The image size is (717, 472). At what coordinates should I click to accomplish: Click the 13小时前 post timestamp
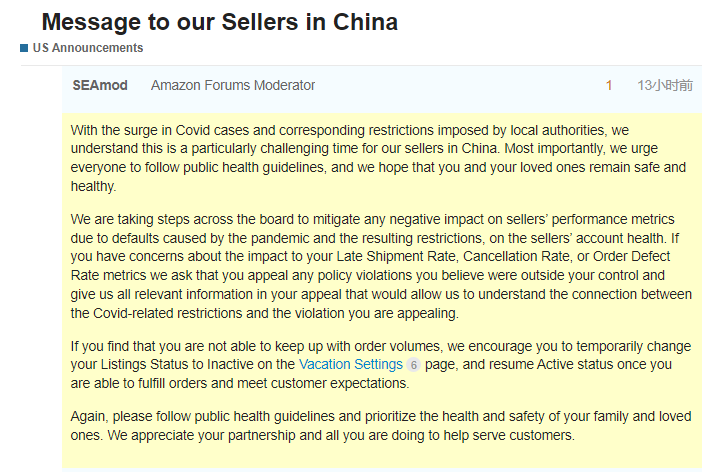pos(663,85)
